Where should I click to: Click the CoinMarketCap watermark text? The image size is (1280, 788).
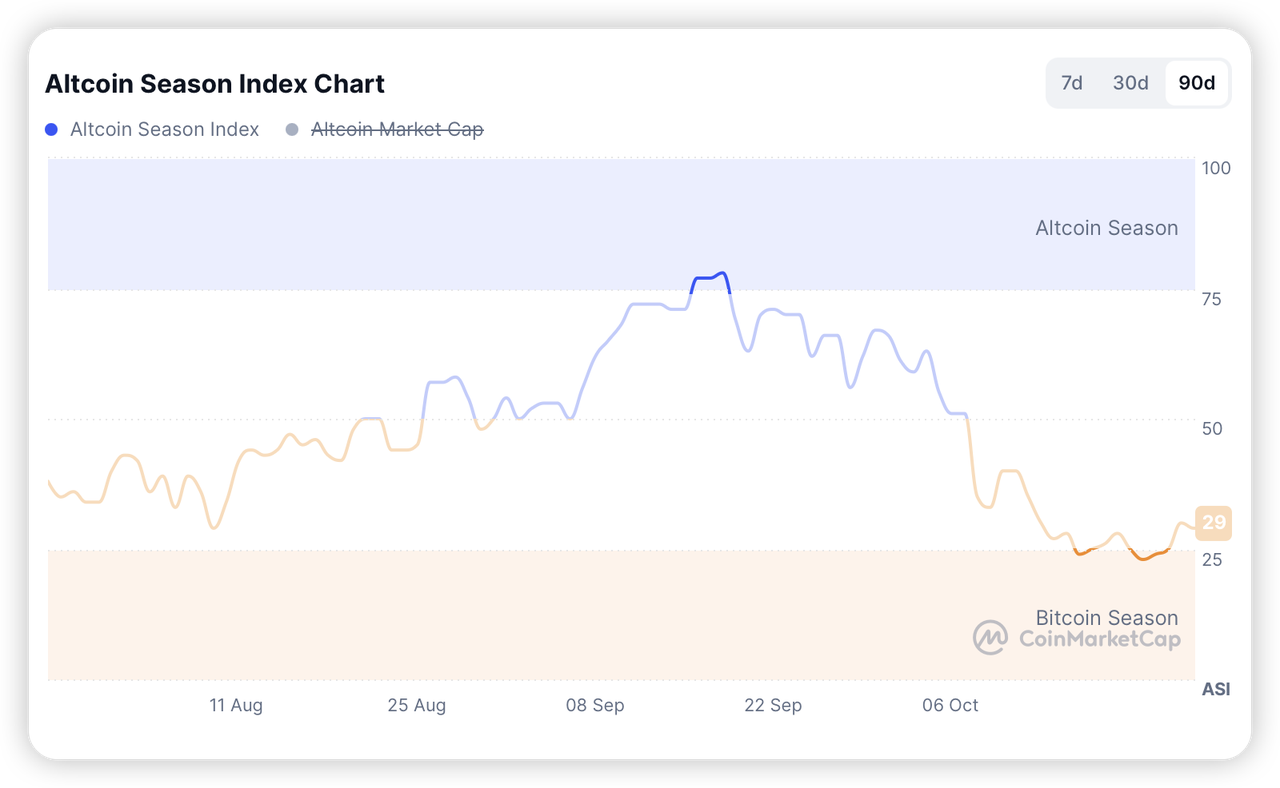(x=1099, y=639)
